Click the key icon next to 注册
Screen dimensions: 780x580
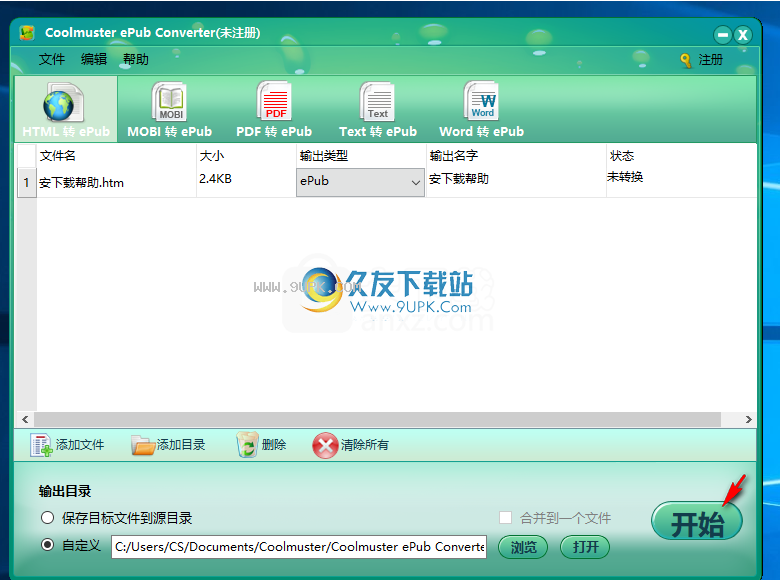(685, 60)
